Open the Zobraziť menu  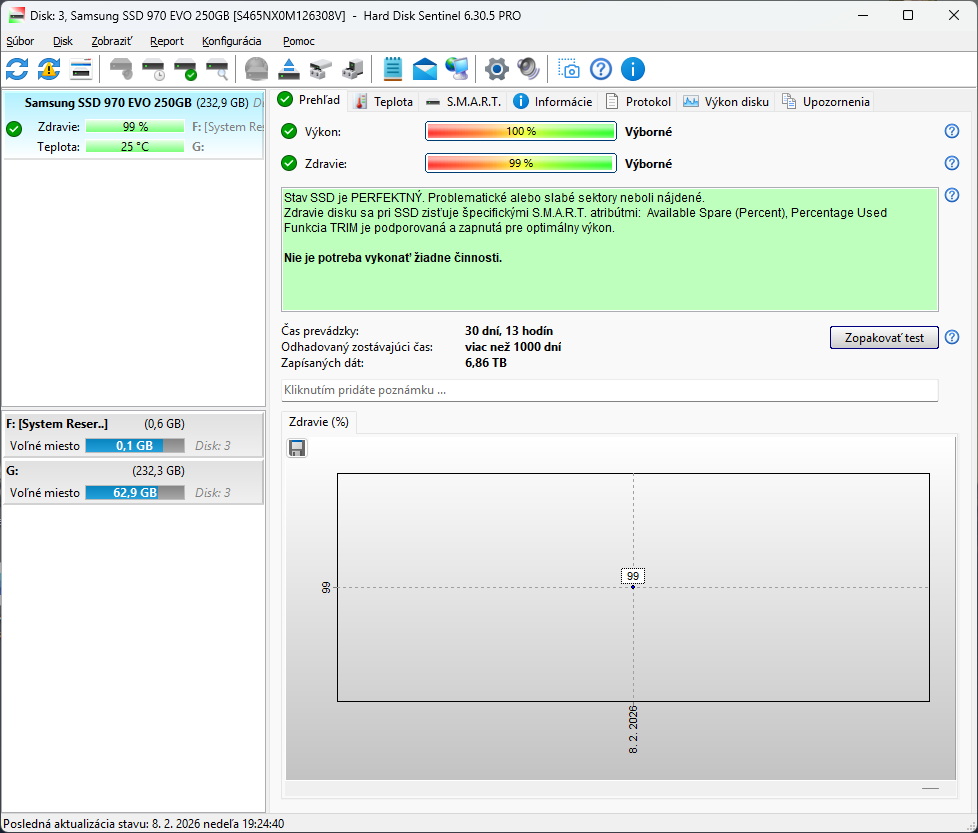pos(112,41)
